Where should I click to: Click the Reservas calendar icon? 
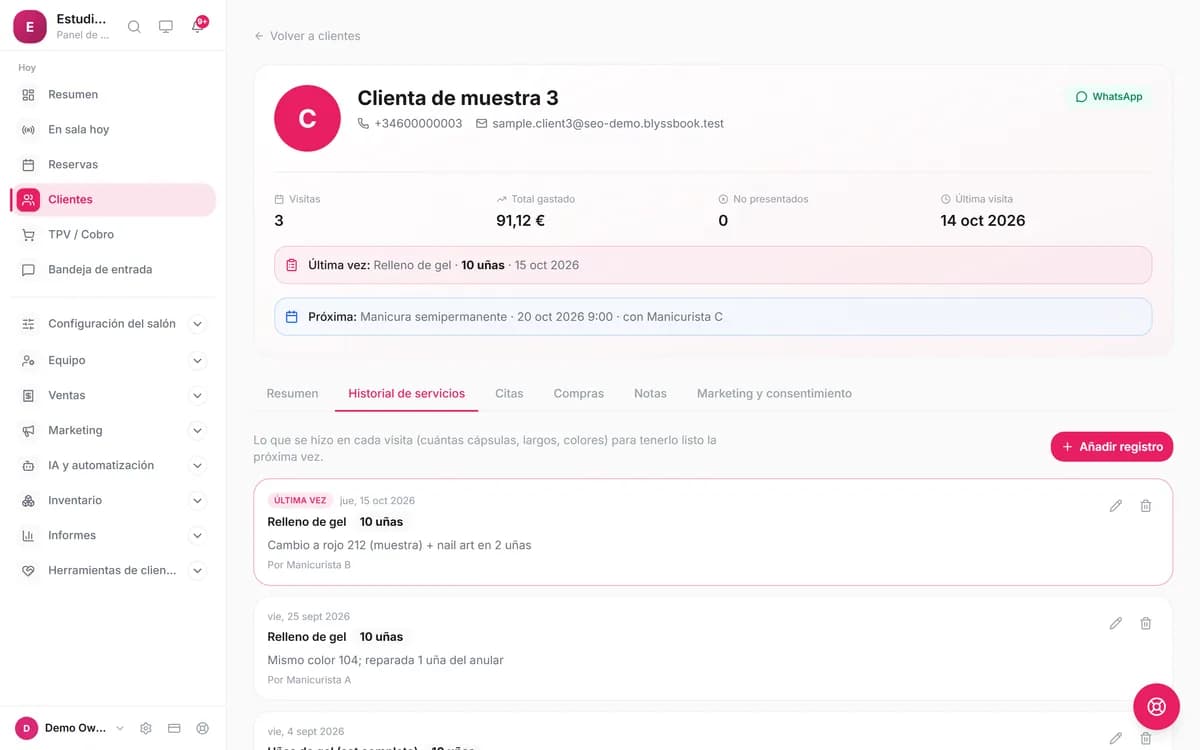point(28,164)
